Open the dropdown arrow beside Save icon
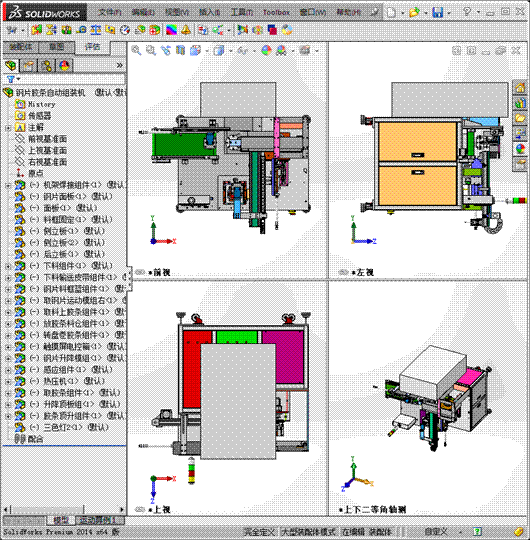Screen dimensions: 530x540 coord(449,13)
